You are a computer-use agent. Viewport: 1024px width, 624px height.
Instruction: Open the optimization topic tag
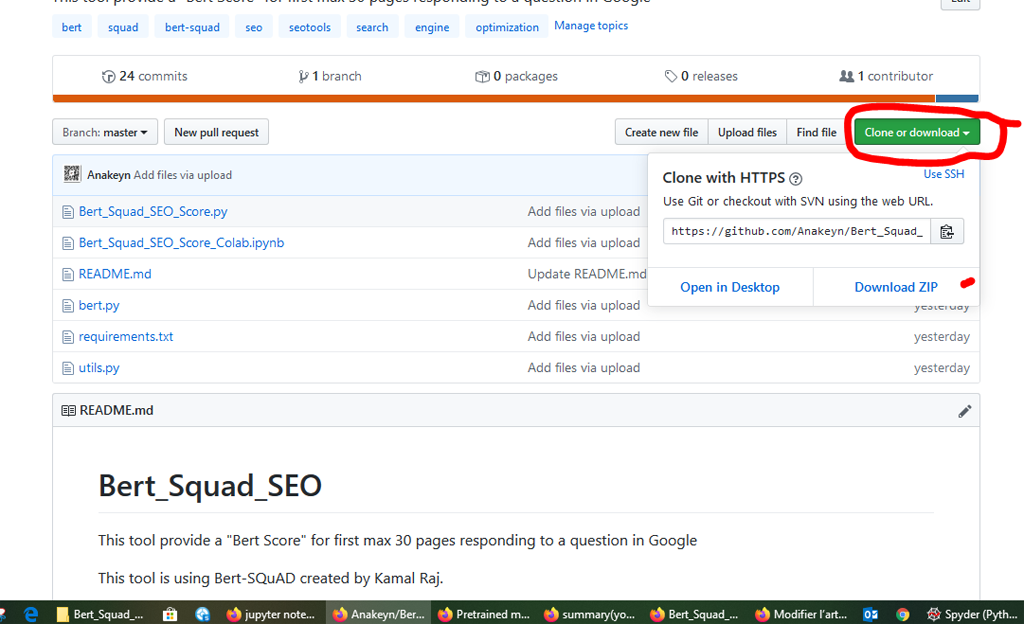pos(507,27)
